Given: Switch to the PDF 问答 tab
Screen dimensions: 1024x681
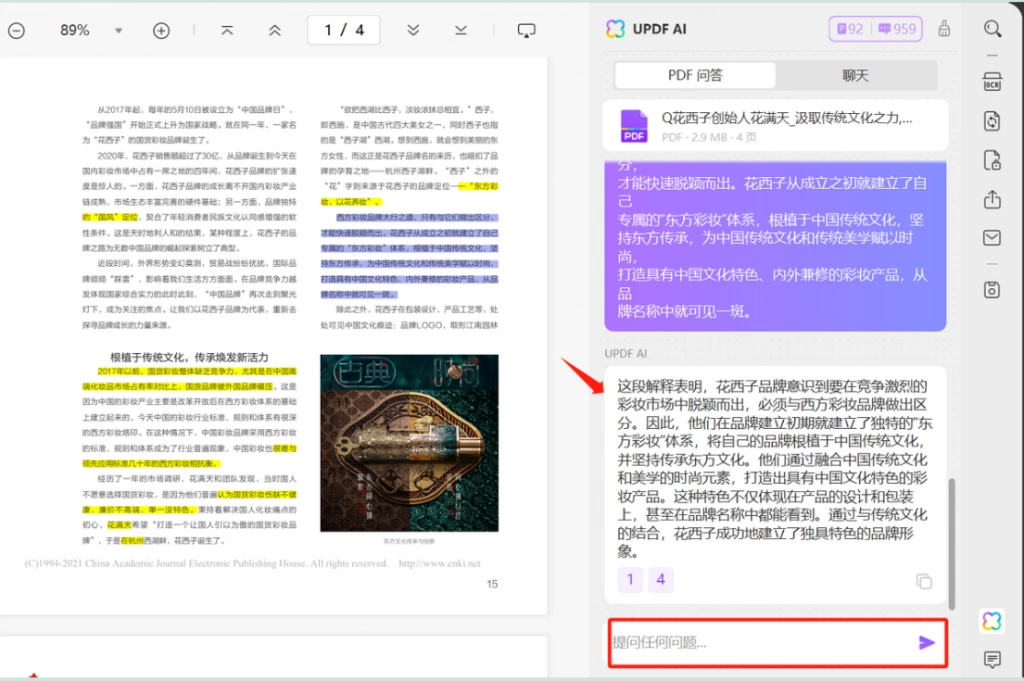Looking at the screenshot, I should point(695,75).
